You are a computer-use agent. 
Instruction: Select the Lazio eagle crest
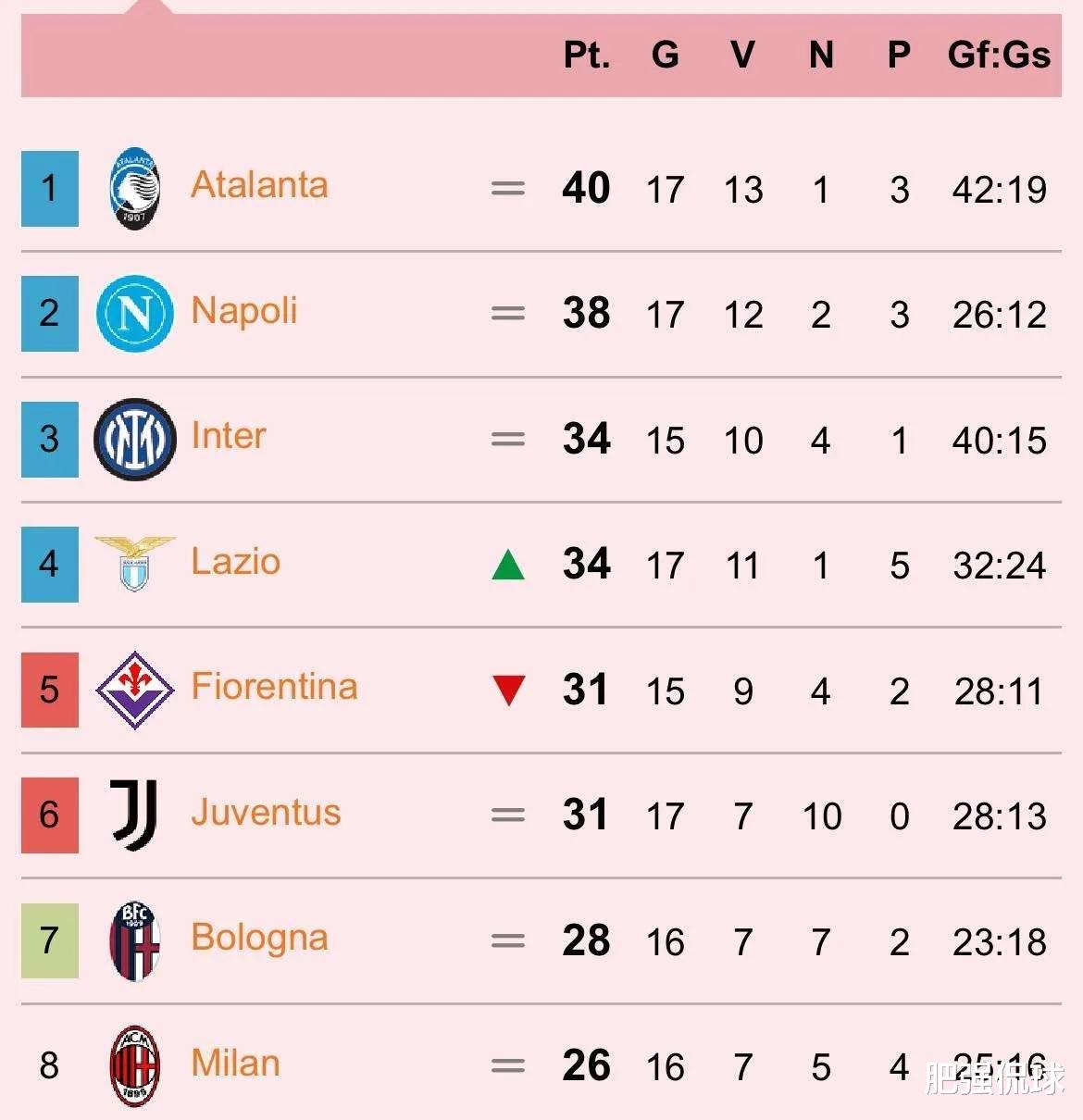coord(135,563)
